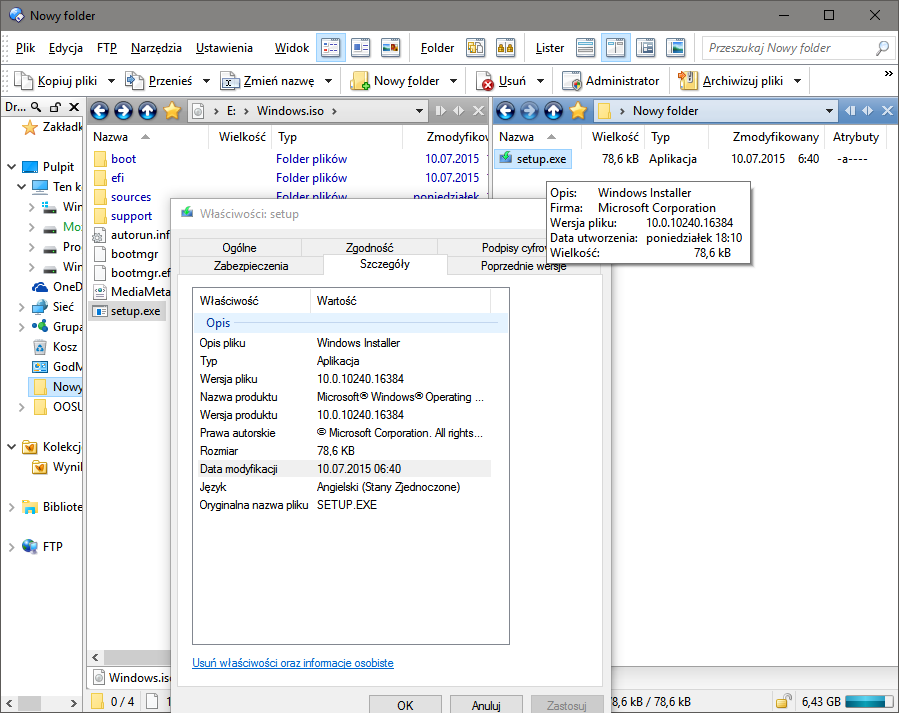Open the path dropdown in the Nowy folder pane
899x713 pixels.
click(x=829, y=111)
